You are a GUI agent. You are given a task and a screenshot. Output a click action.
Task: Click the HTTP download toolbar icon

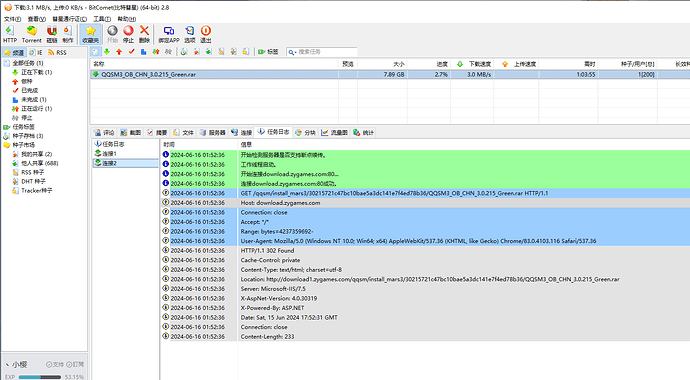coord(10,34)
